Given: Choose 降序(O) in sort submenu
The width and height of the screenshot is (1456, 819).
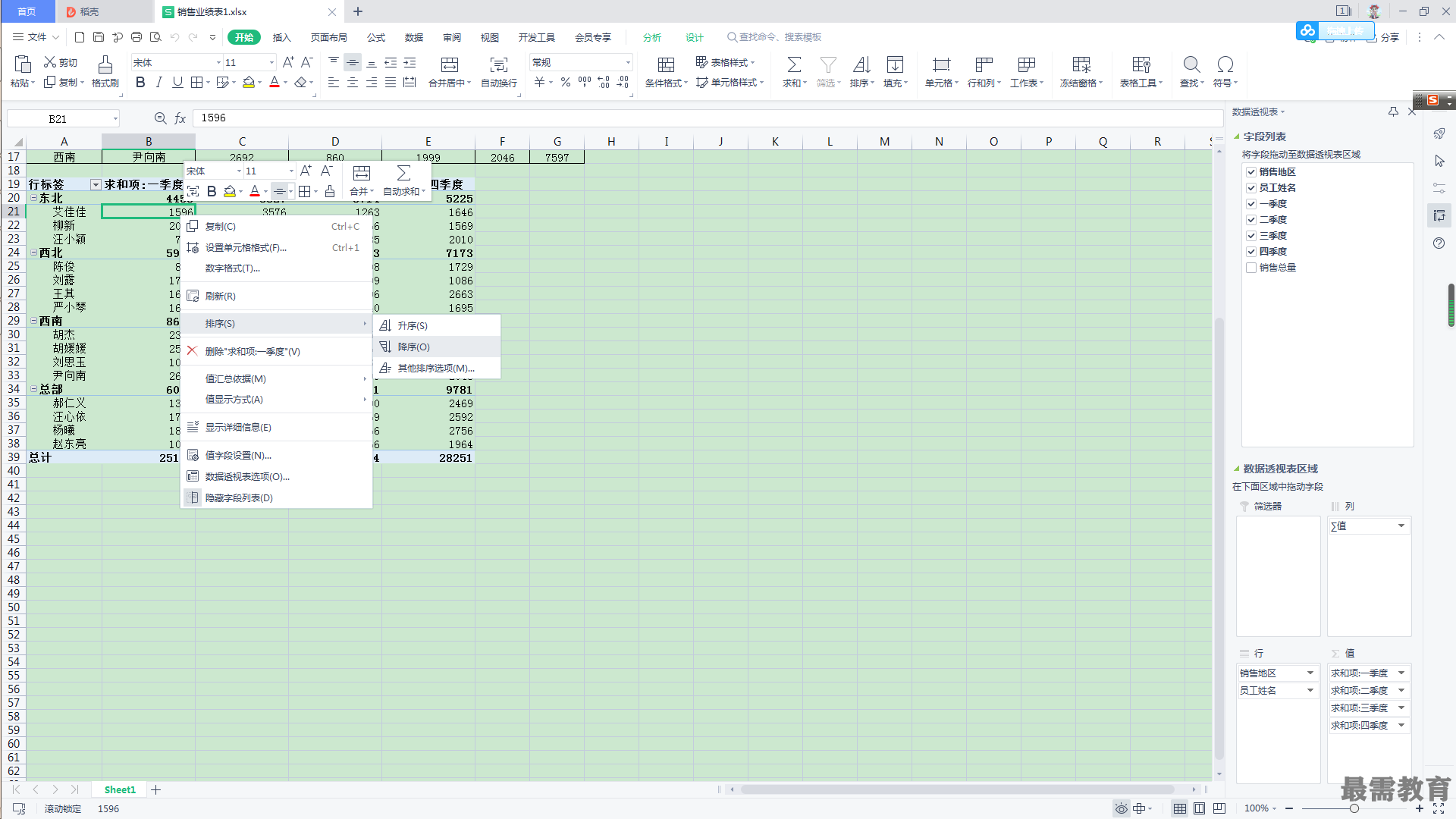Looking at the screenshot, I should click(x=437, y=347).
